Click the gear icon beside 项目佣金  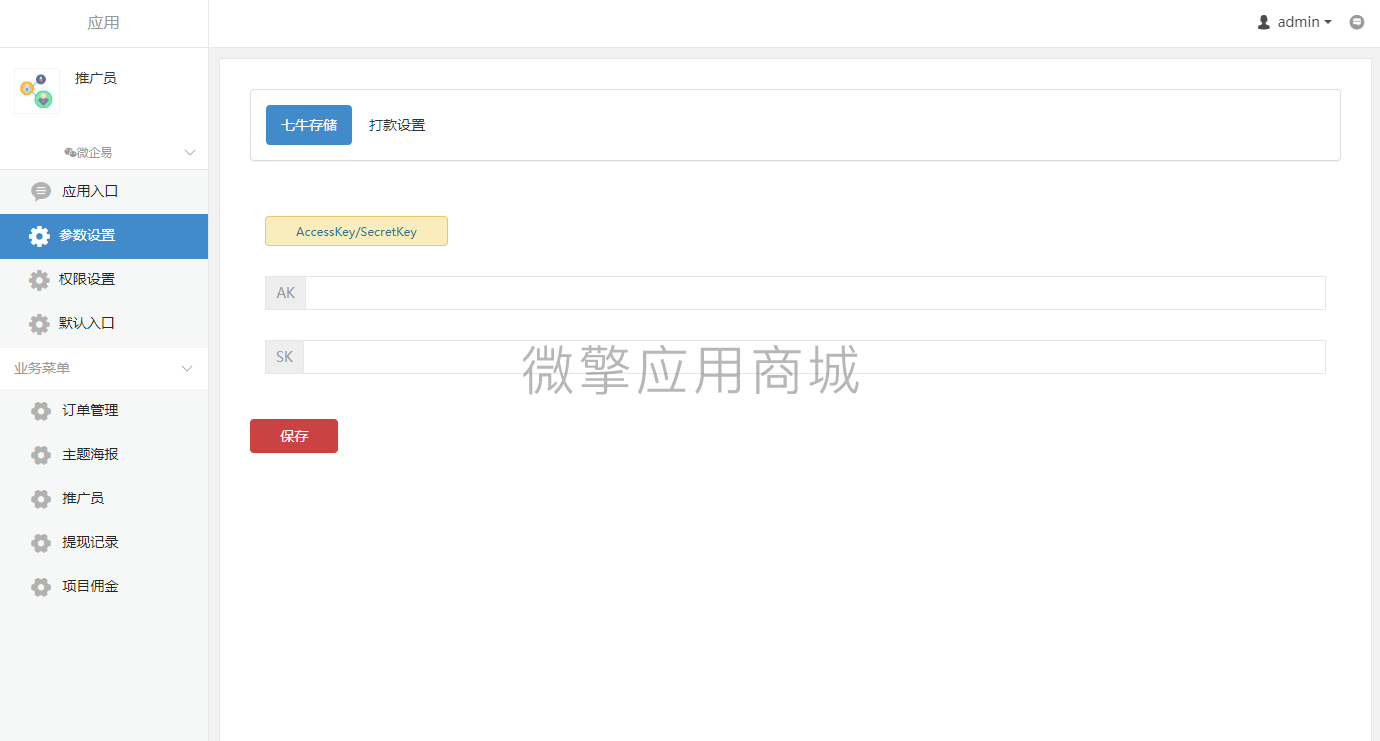[x=41, y=587]
